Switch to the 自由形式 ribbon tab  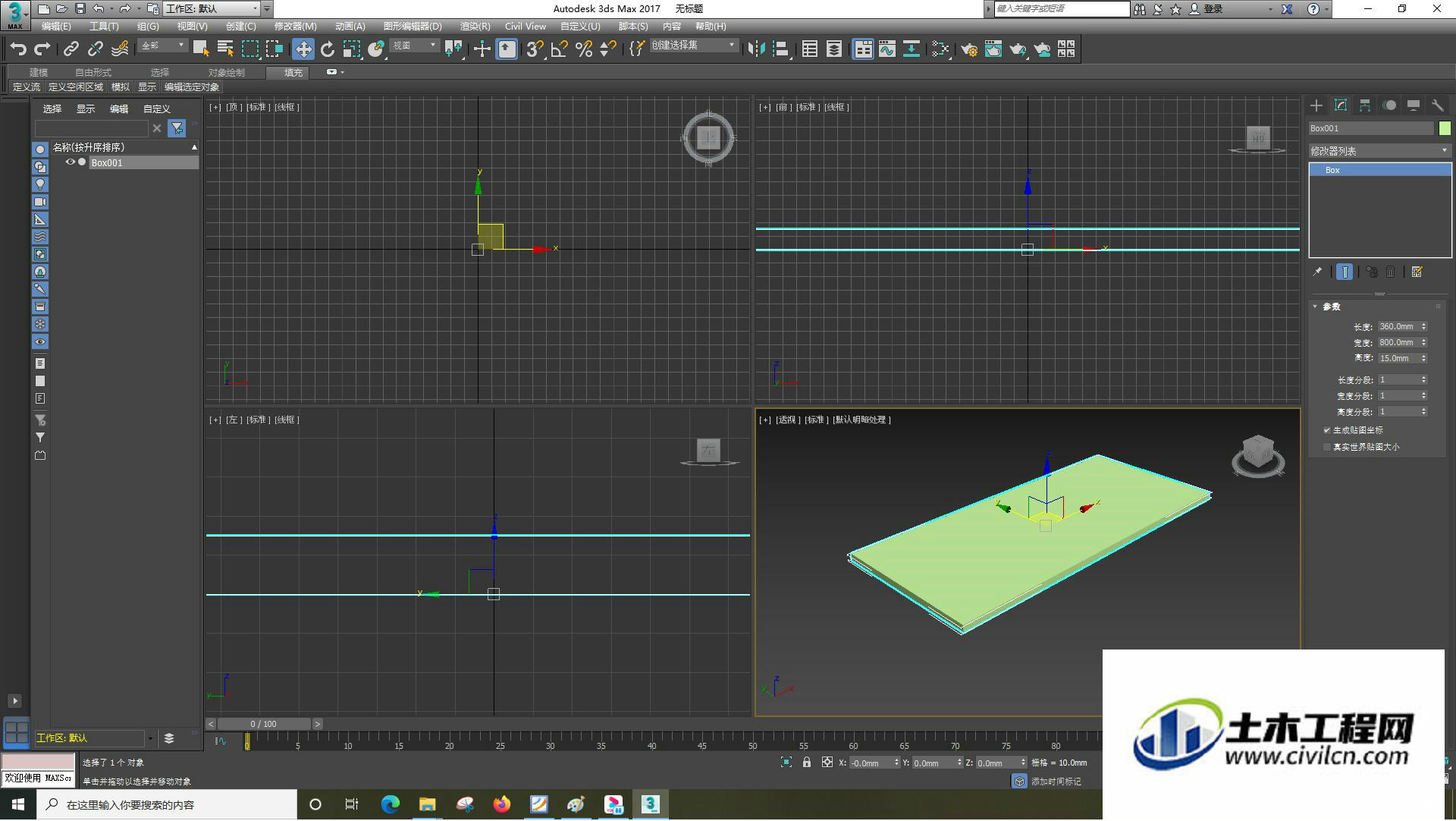coord(93,73)
